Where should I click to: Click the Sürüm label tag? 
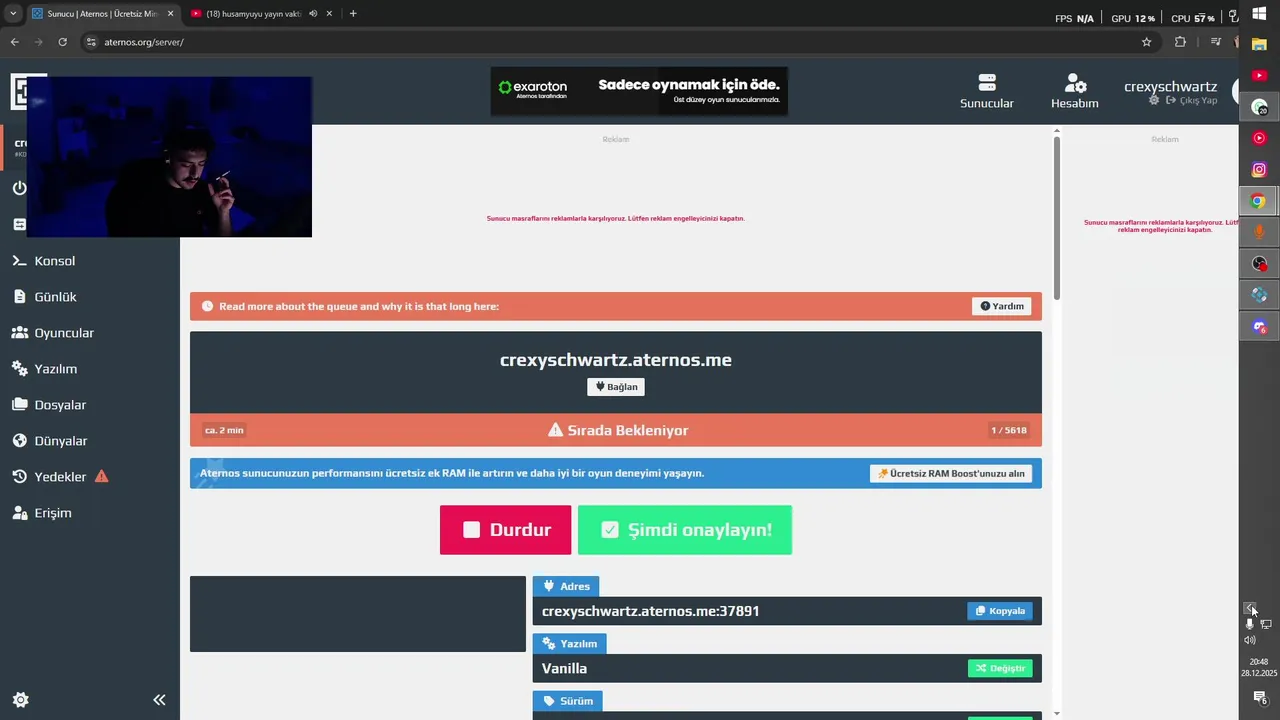(x=568, y=701)
